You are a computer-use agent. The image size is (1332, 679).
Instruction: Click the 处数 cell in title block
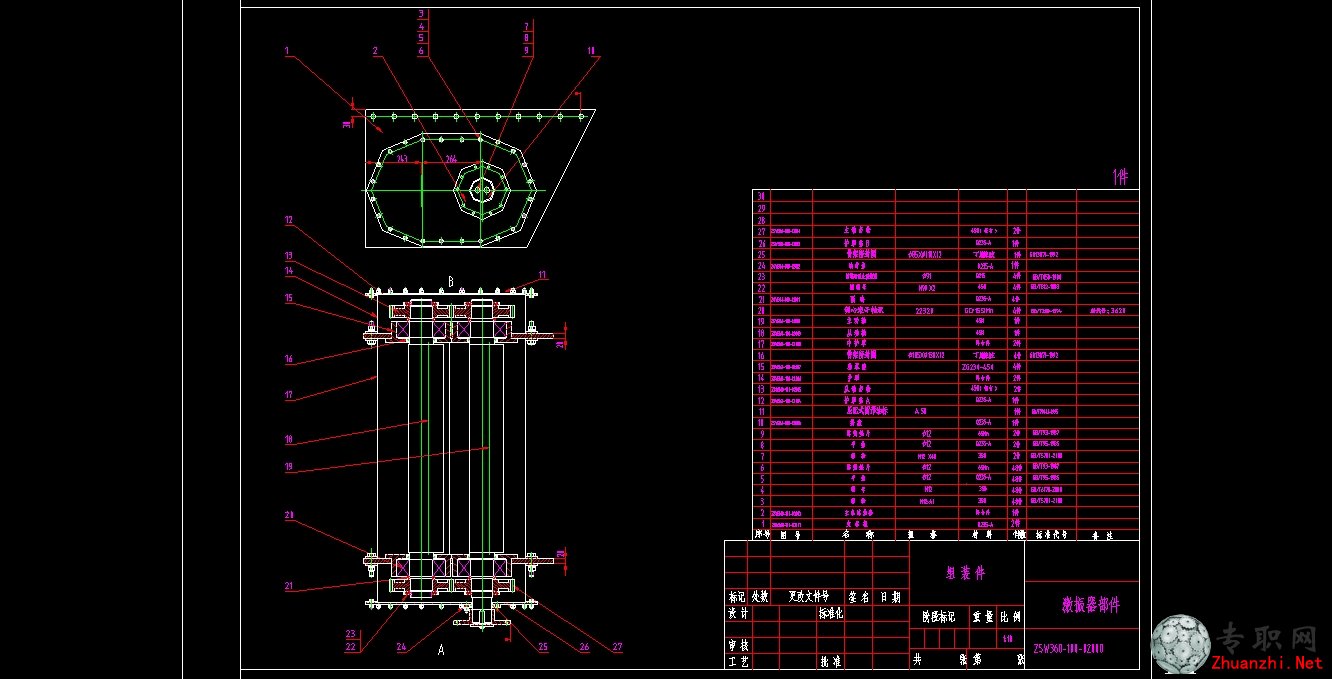(760, 597)
